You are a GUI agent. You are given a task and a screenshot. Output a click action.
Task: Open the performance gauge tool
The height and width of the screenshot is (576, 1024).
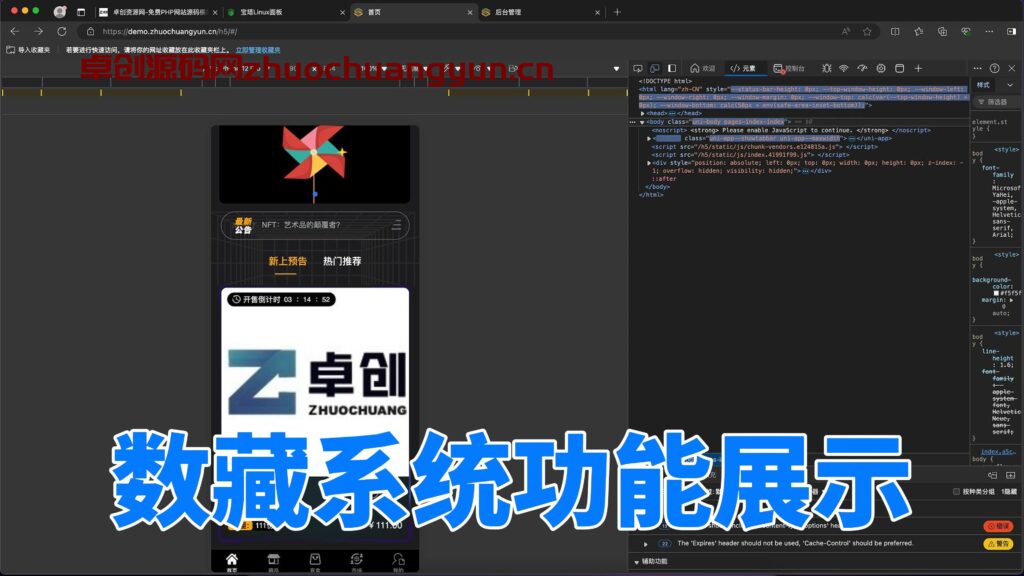[x=862, y=68]
